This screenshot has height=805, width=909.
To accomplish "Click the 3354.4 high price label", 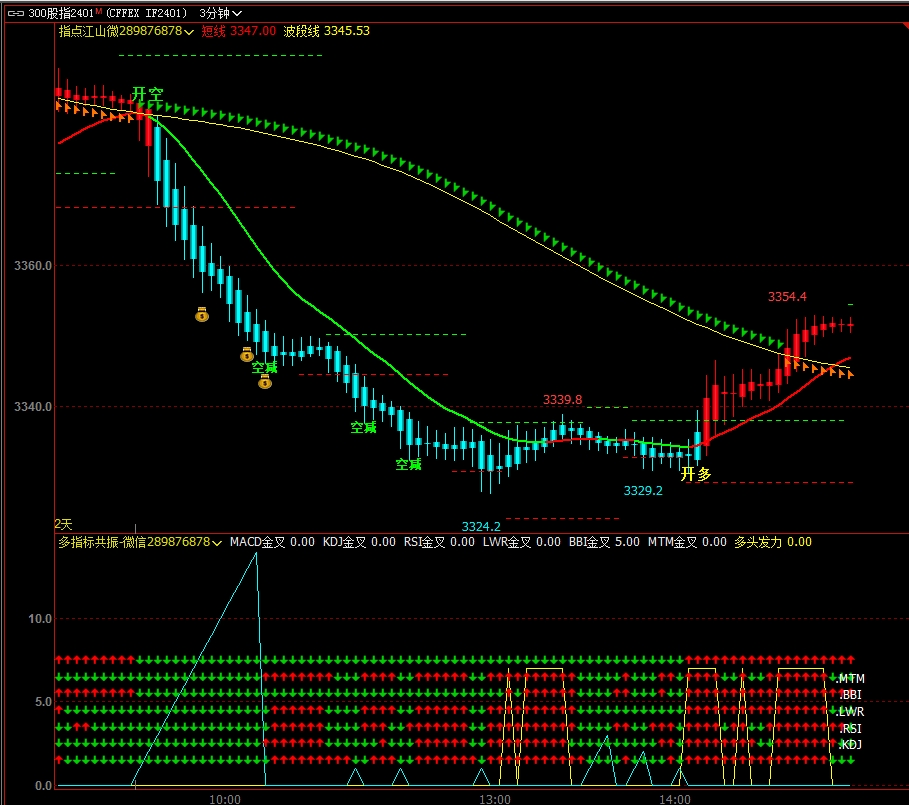I will pyautogui.click(x=787, y=297).
